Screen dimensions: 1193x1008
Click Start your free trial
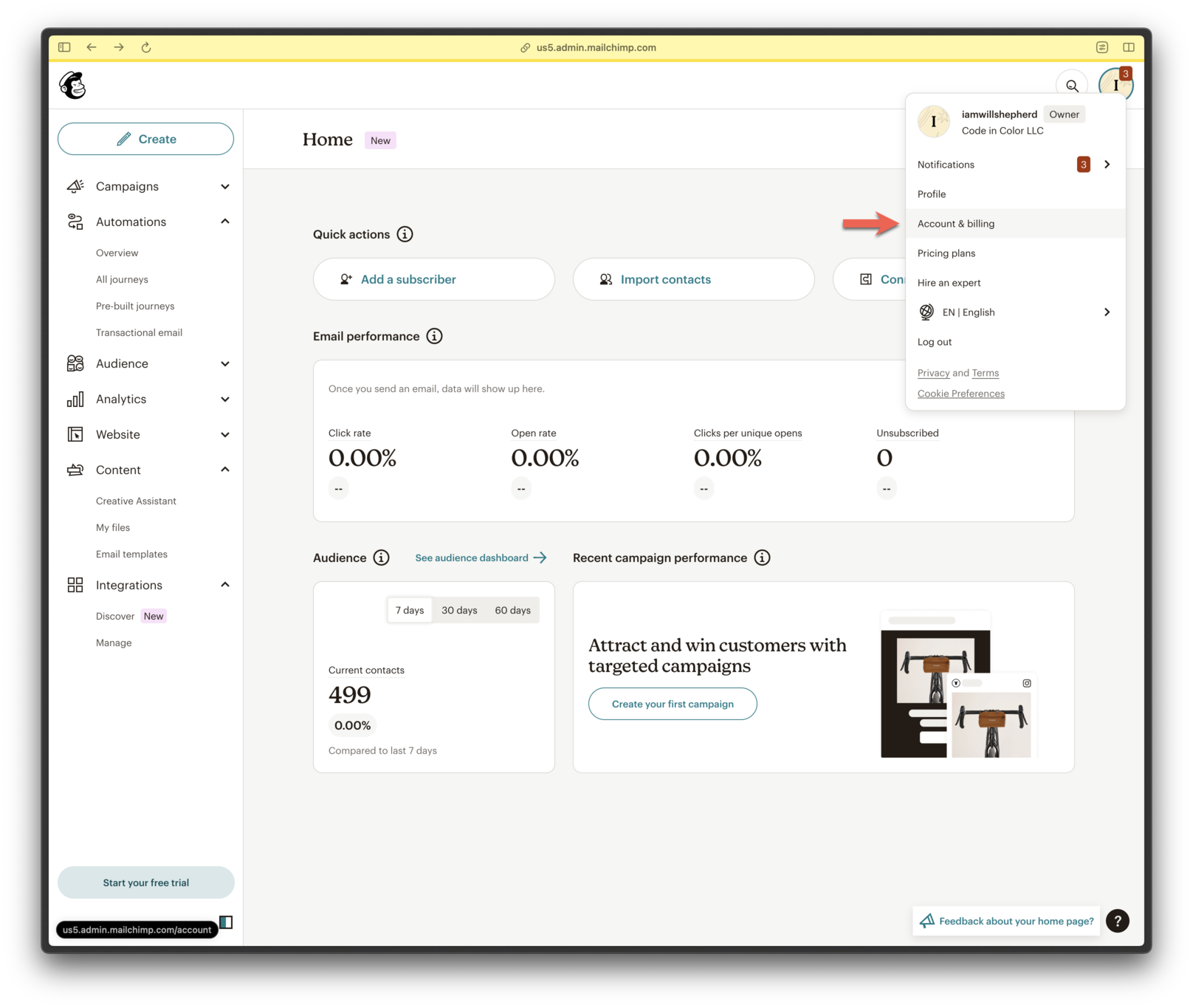[x=145, y=882]
